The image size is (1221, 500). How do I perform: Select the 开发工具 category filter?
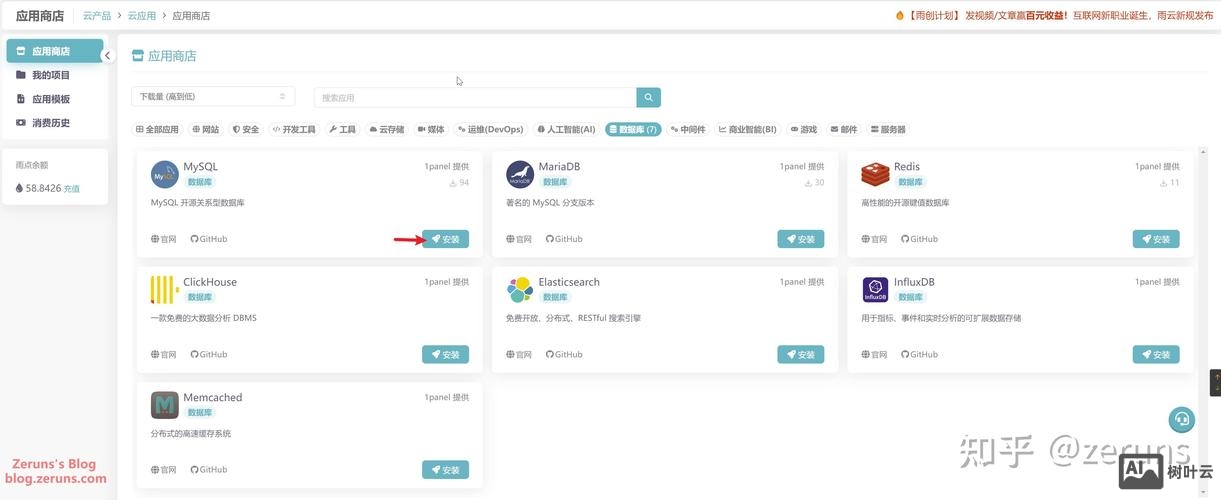294,129
